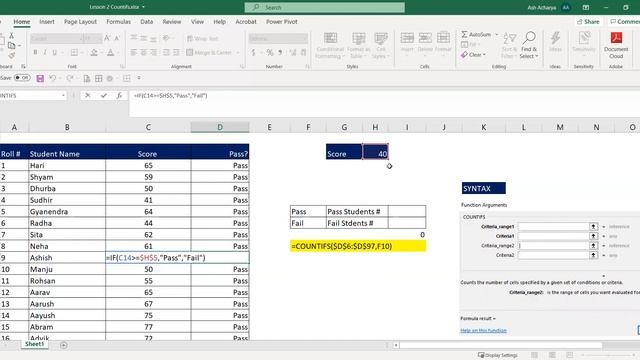Apply Percent Style format
Viewport: 640px width, 360px height.
click(270, 52)
